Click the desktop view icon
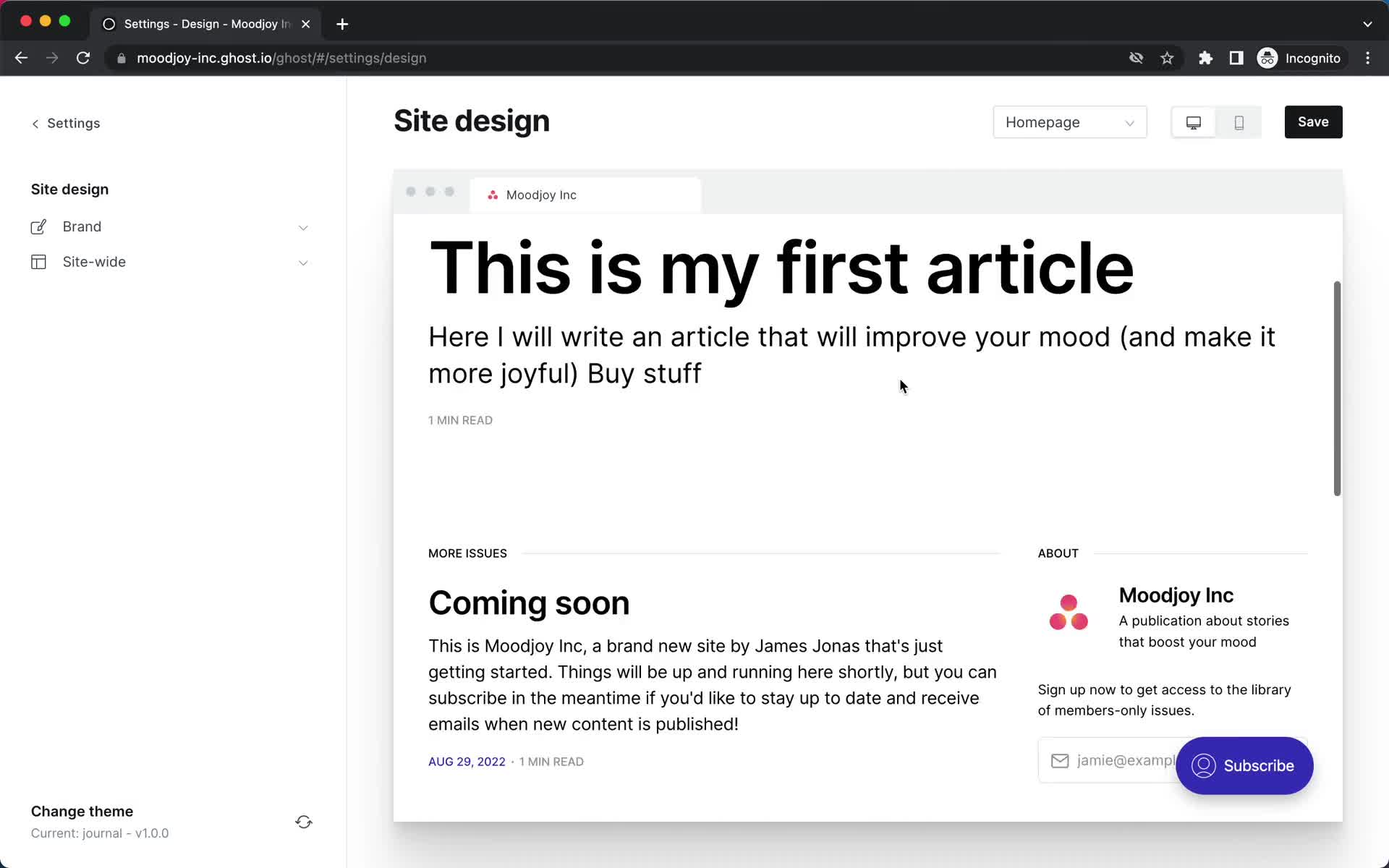Screen dimensions: 1389x868 [x=1193, y=122]
